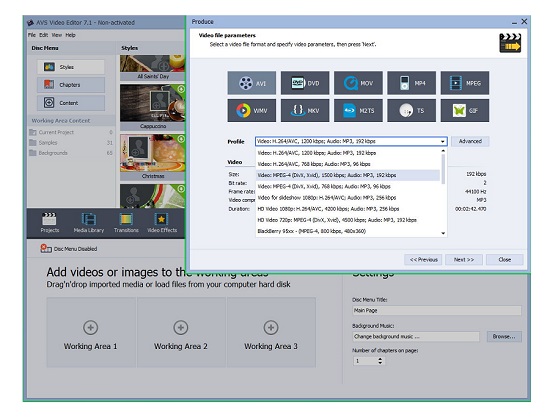
Task: Click the Change background music field
Action: 416,337
